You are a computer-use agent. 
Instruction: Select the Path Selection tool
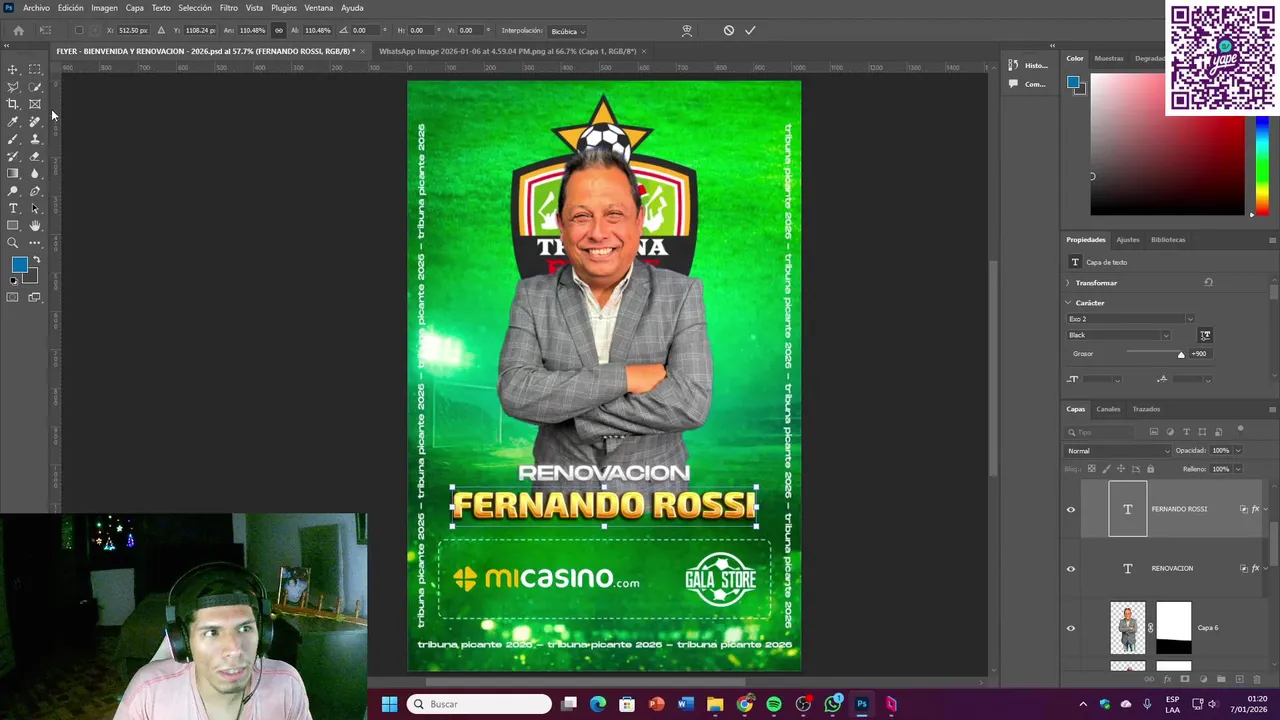tap(35, 208)
